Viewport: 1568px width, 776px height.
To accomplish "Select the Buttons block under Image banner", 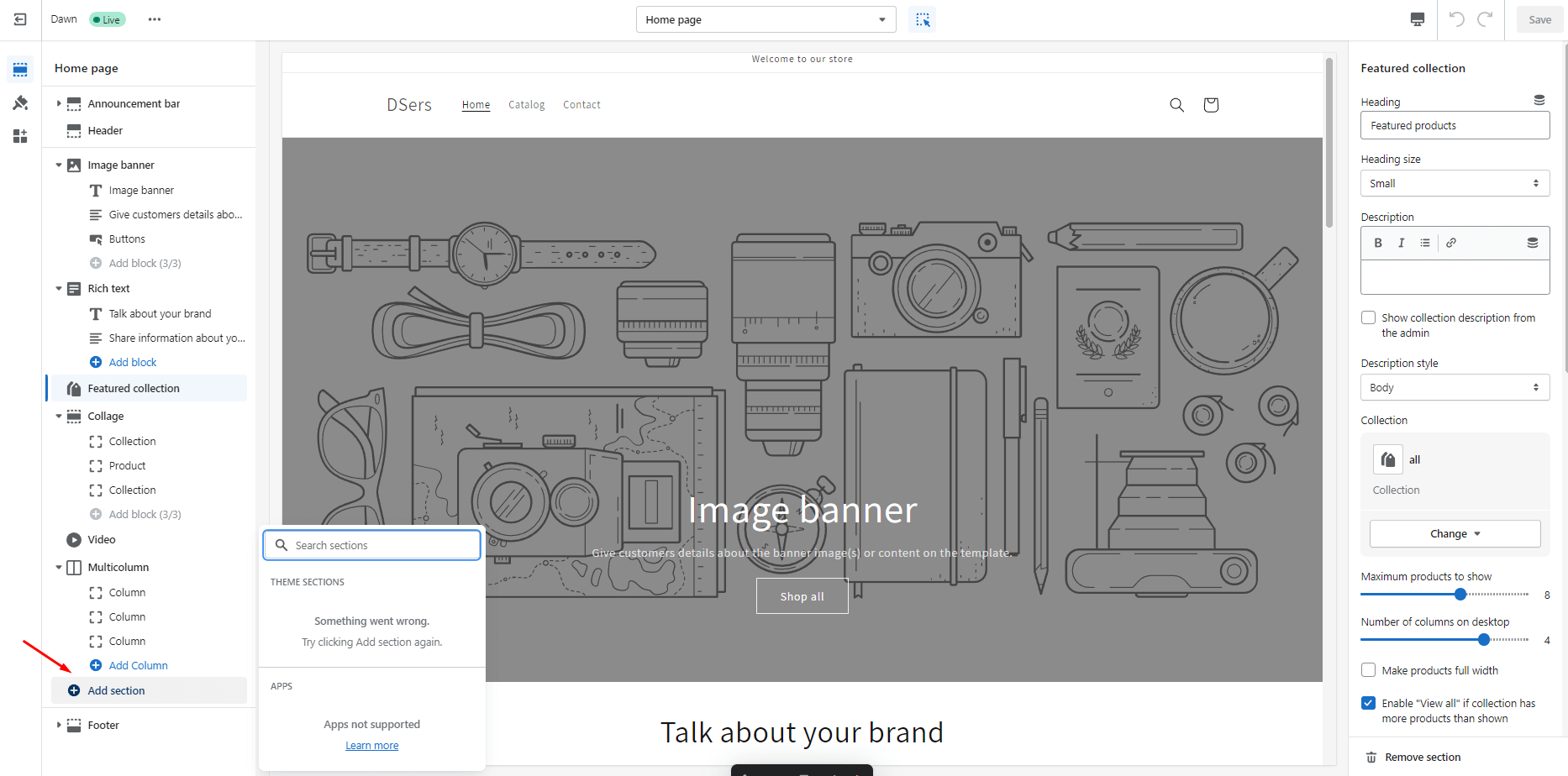I will point(127,239).
